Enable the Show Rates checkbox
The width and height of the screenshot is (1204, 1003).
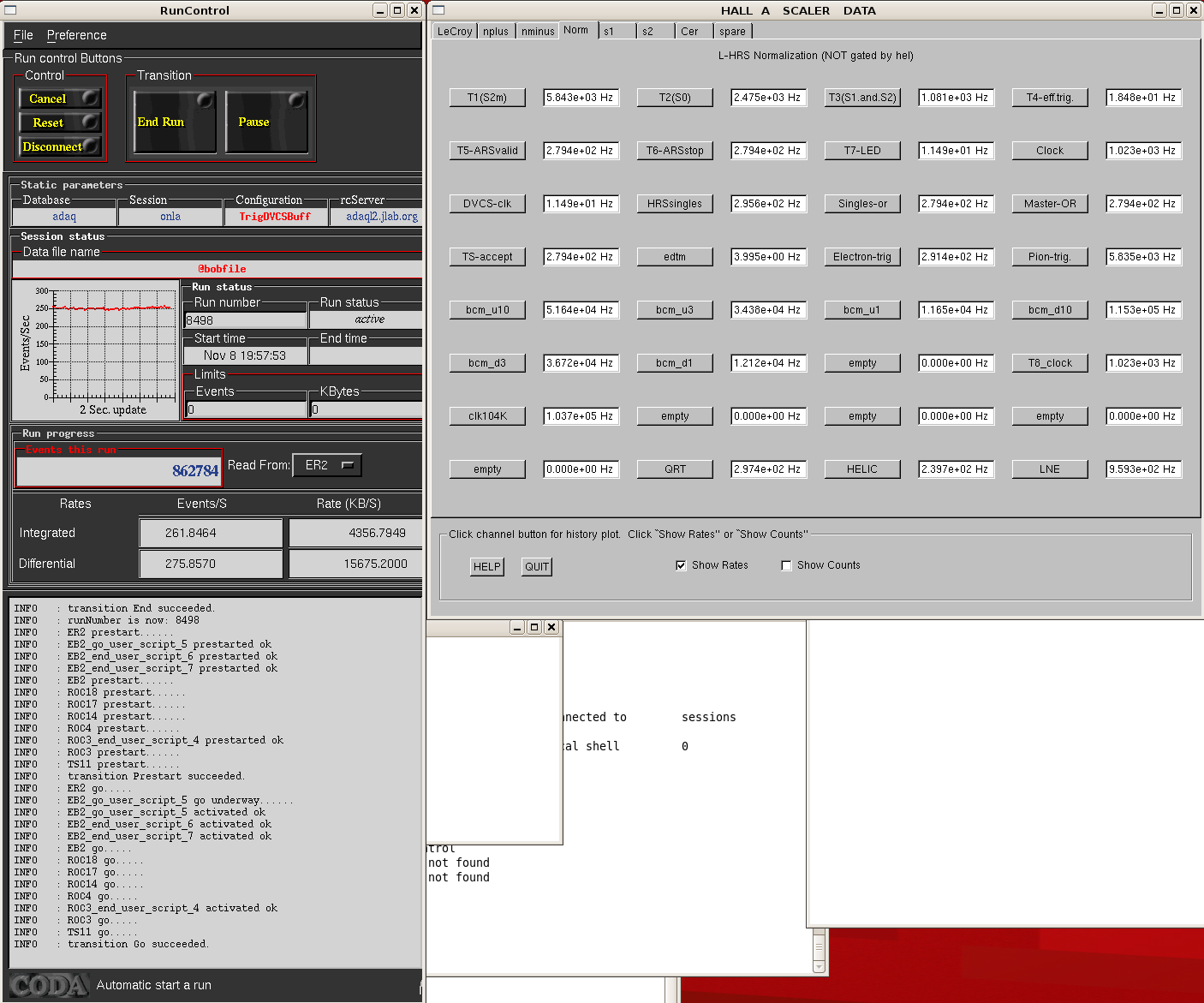click(681, 565)
